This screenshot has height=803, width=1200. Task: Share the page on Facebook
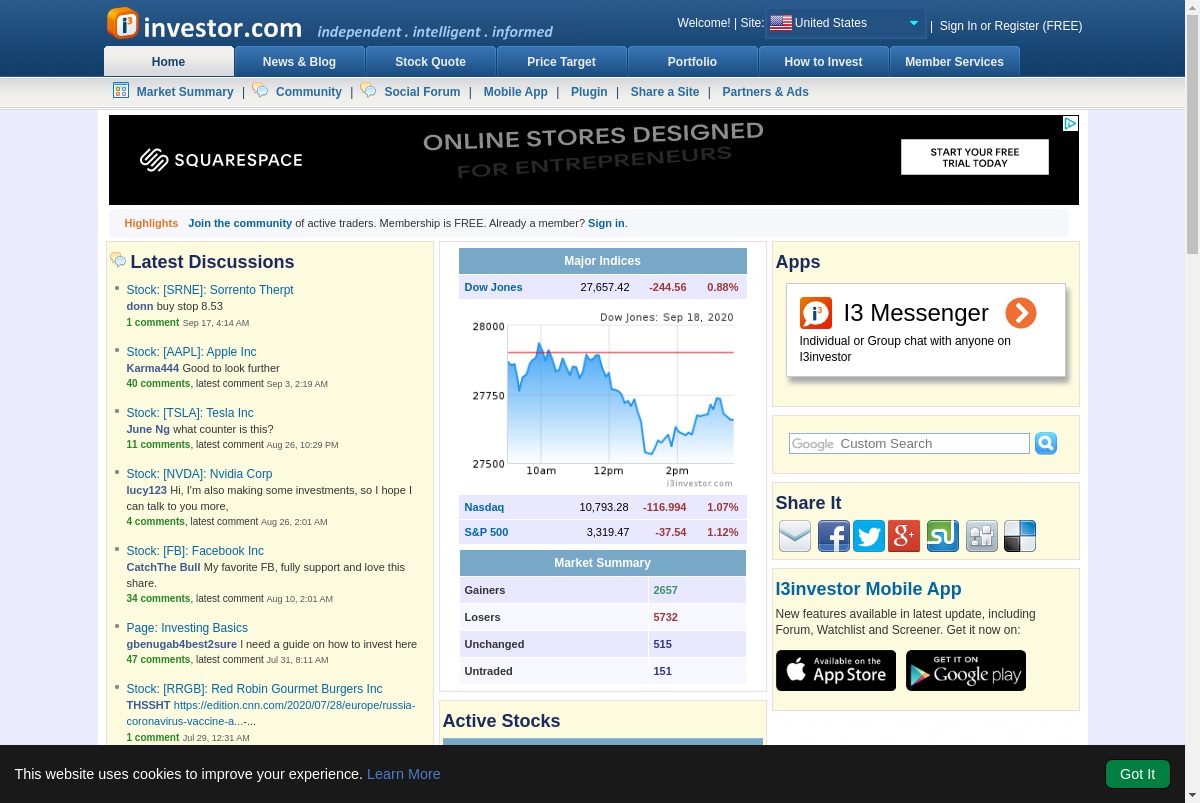pos(834,536)
